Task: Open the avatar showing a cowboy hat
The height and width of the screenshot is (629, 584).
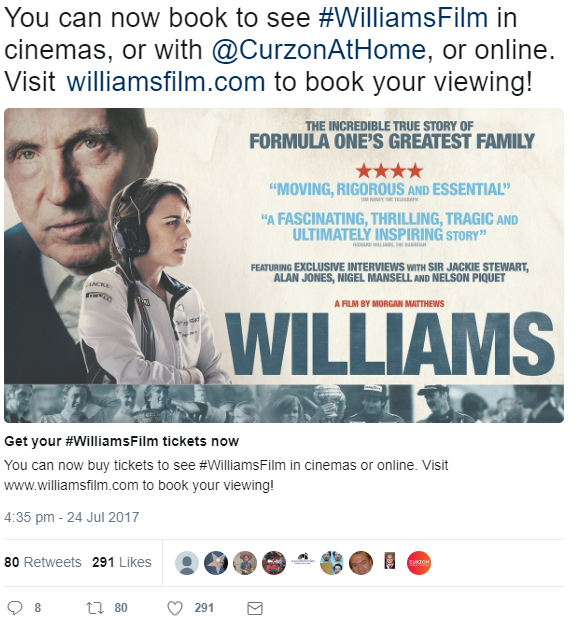Action: (x=245, y=563)
